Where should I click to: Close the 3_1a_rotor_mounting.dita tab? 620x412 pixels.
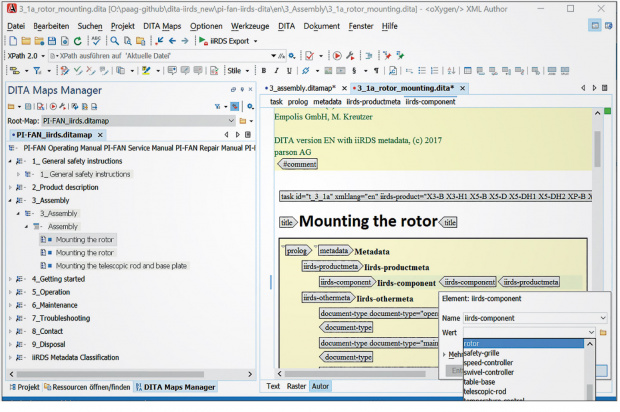coord(463,88)
